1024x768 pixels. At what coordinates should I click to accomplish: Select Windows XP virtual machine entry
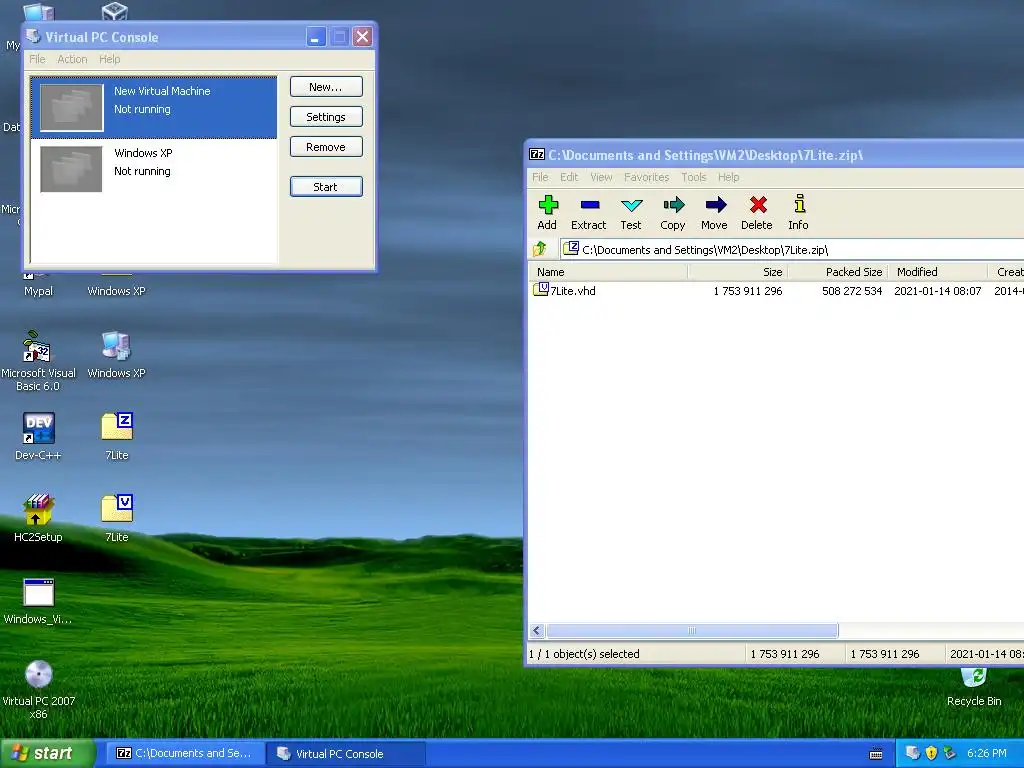tap(153, 169)
